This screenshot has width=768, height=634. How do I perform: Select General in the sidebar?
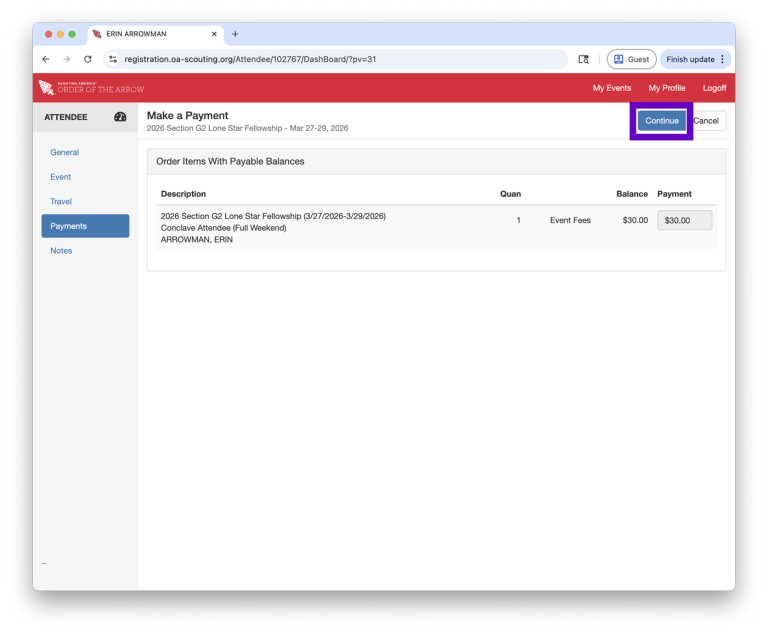click(x=65, y=153)
